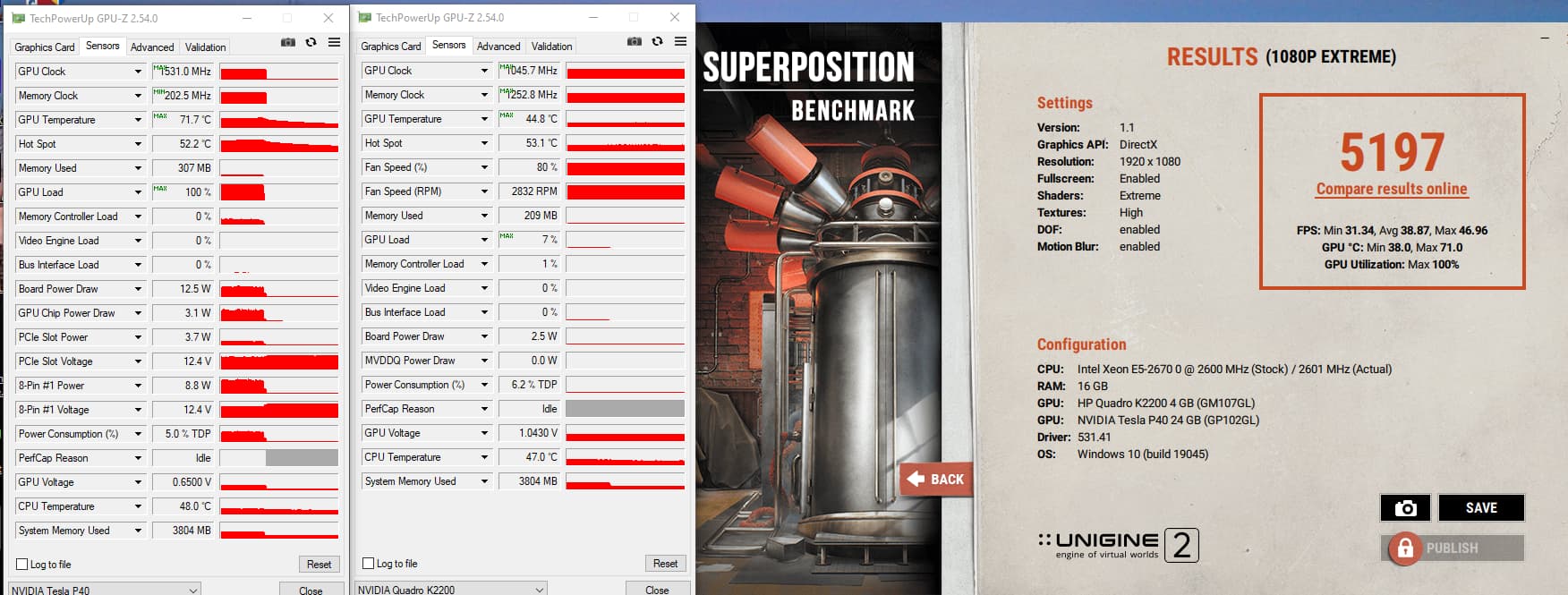The image size is (1568, 595).
Task: Open the NVIDIA Tesla P40 GPU selector dropdown
Action: point(105,590)
